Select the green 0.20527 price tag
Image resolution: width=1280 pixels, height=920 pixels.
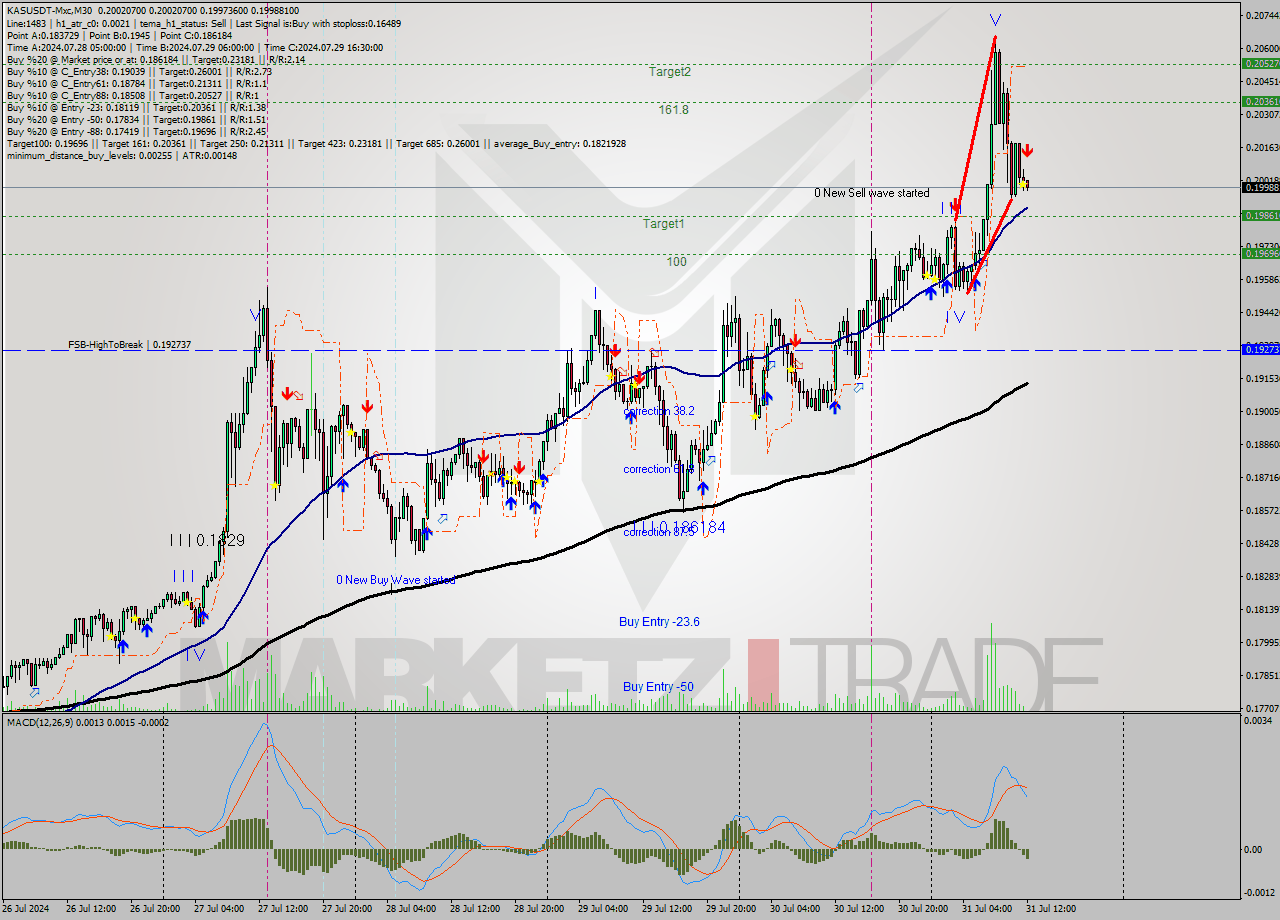pos(1260,63)
